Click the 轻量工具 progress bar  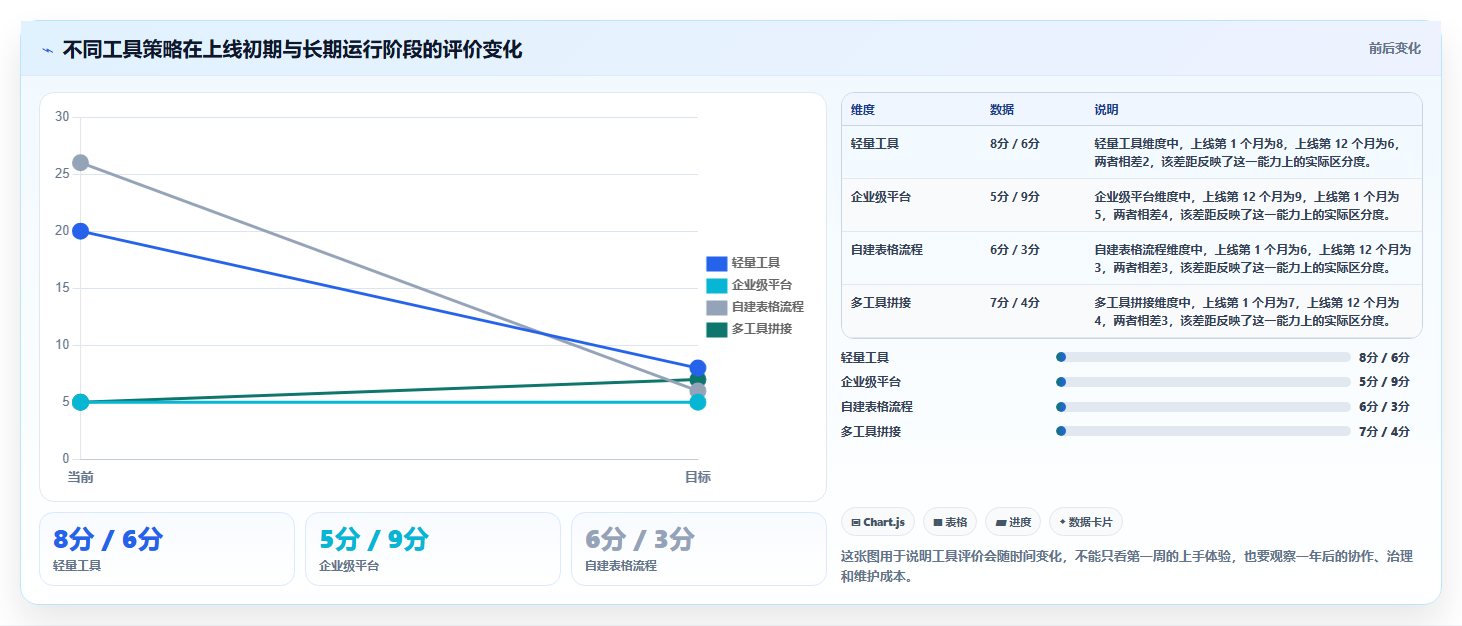coord(1203,357)
